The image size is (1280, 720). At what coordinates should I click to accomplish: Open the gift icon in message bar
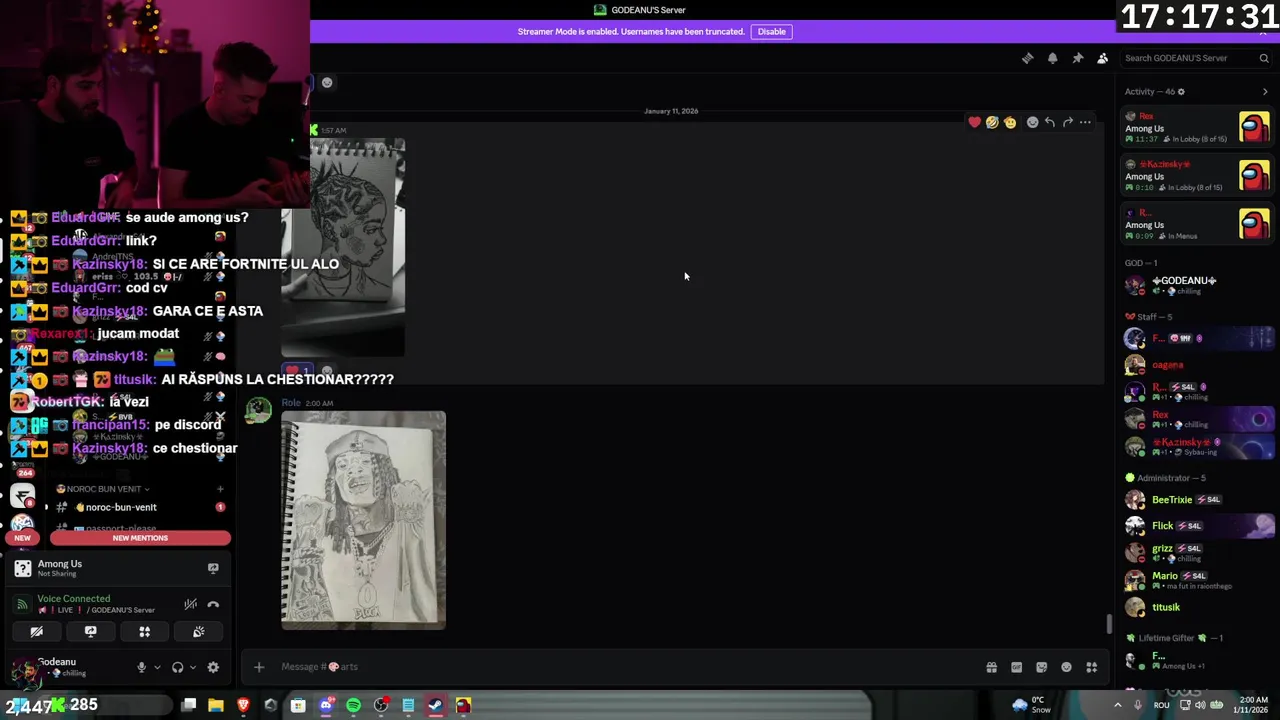[x=991, y=667]
